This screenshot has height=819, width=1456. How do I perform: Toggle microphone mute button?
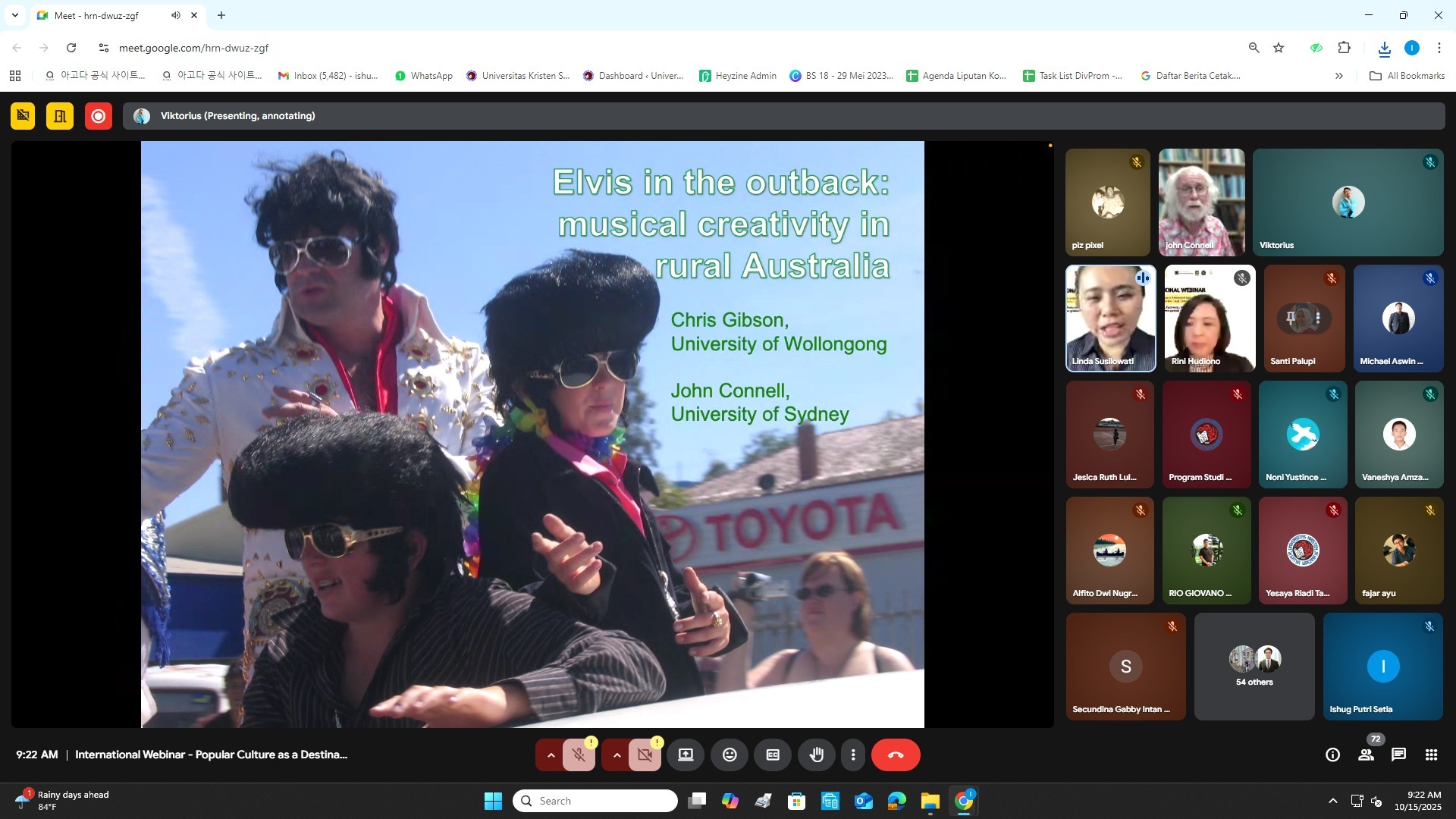point(579,755)
